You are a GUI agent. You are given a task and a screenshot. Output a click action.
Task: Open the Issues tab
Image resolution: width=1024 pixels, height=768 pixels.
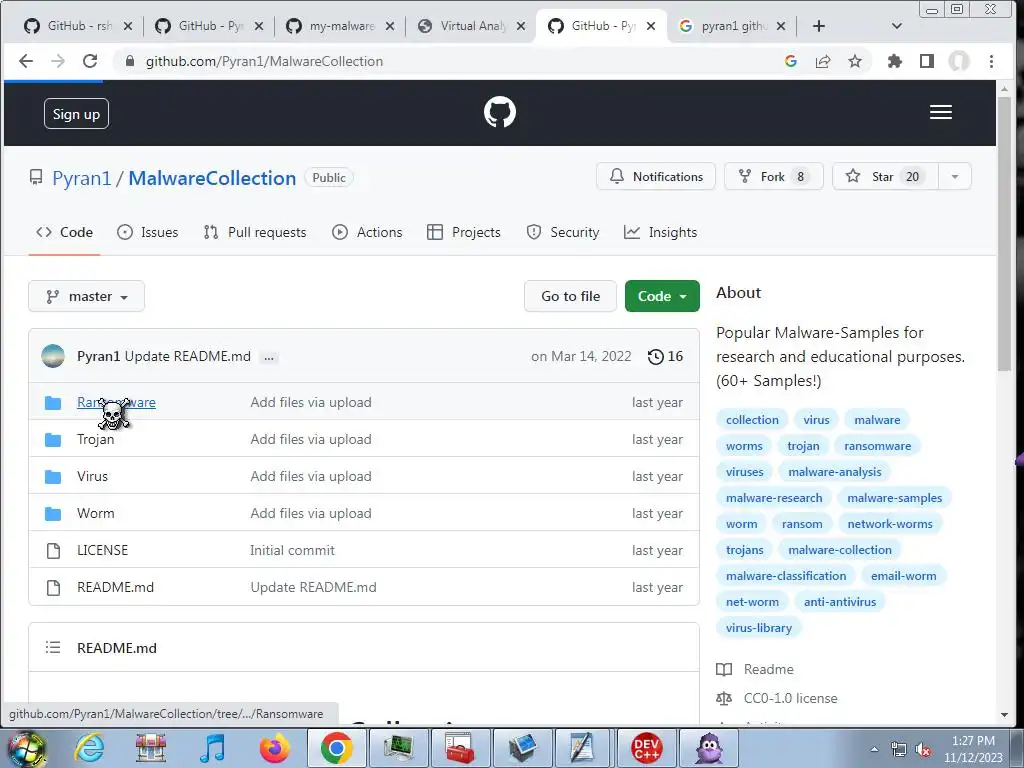point(147,232)
